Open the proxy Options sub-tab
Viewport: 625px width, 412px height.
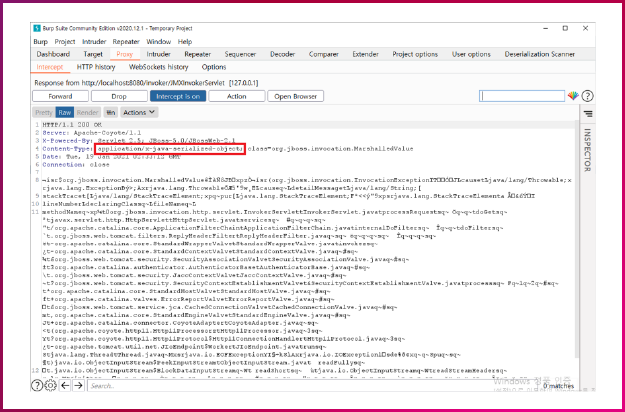coord(214,67)
